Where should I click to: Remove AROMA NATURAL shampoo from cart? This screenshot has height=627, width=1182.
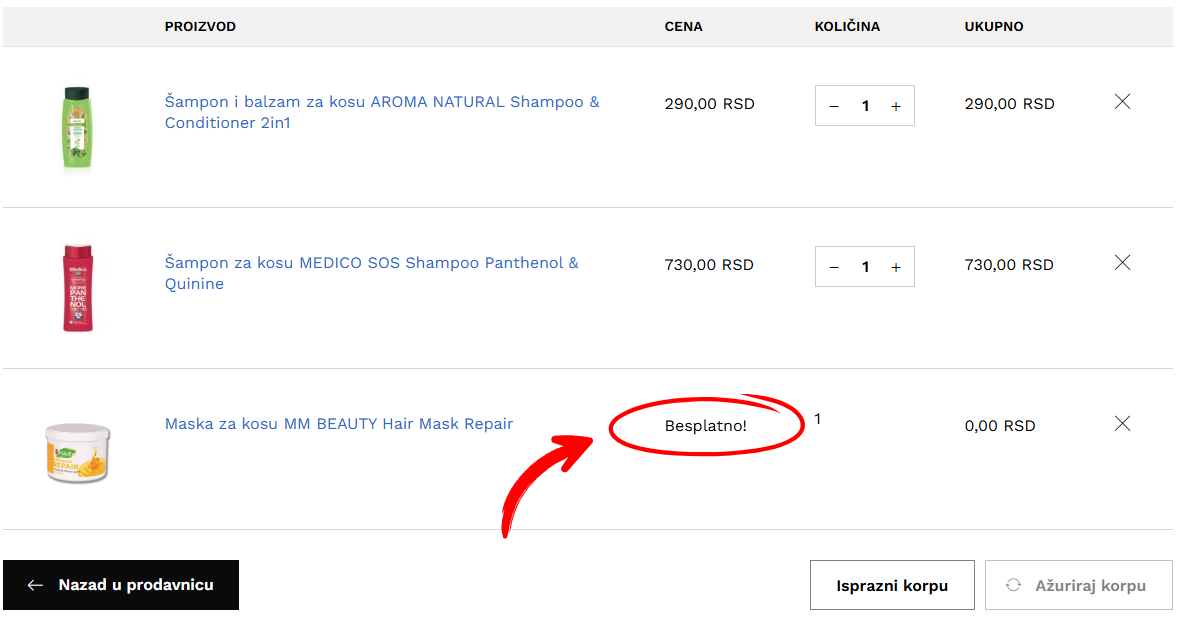pyautogui.click(x=1122, y=102)
